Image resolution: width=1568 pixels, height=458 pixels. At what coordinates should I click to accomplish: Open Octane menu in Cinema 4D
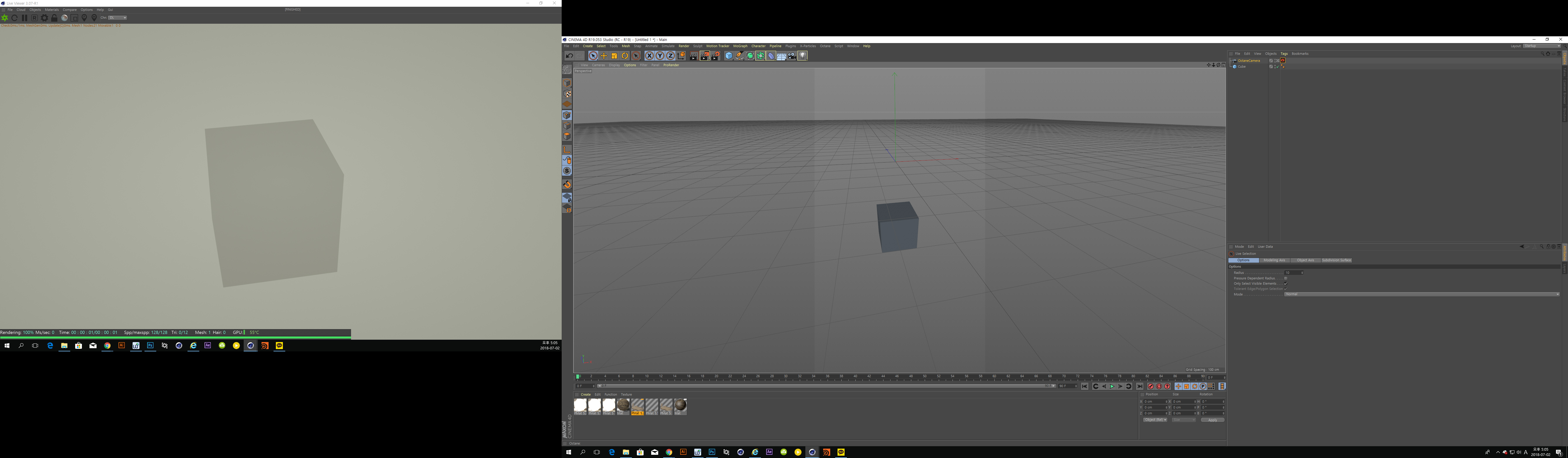click(825, 46)
